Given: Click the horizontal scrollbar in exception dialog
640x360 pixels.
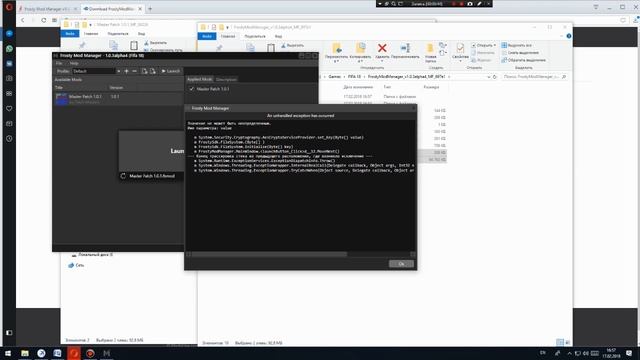Looking at the screenshot, I should click(269, 254).
